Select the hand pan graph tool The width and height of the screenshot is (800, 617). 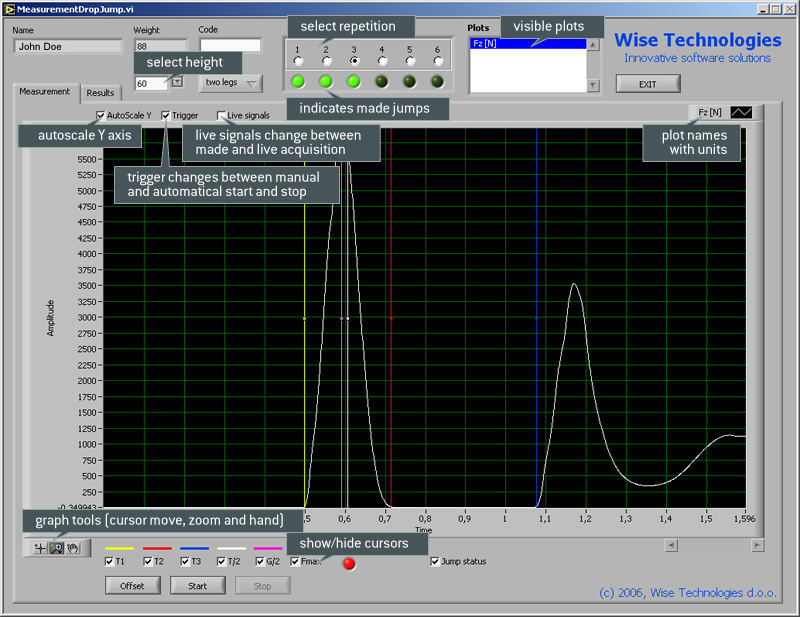point(73,549)
